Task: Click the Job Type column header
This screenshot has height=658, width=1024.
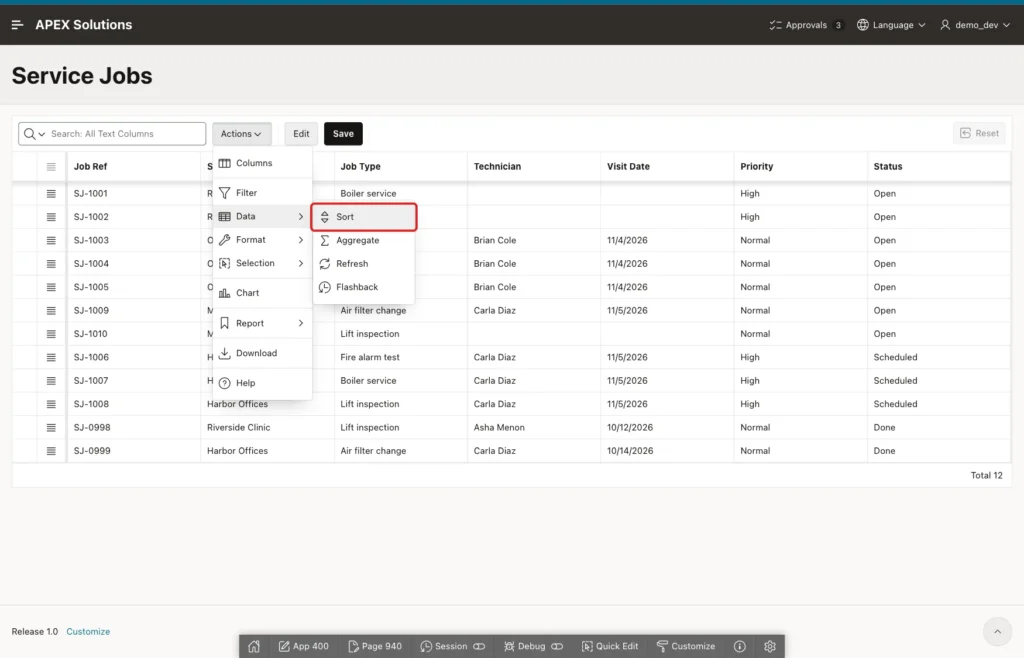Action: point(400,166)
